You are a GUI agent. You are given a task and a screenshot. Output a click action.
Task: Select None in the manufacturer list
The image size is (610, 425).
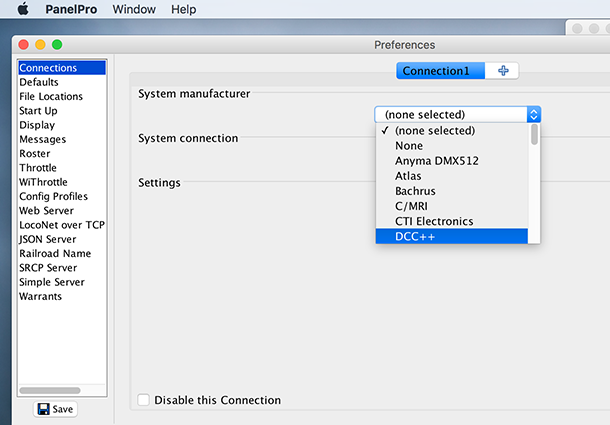coord(452,145)
